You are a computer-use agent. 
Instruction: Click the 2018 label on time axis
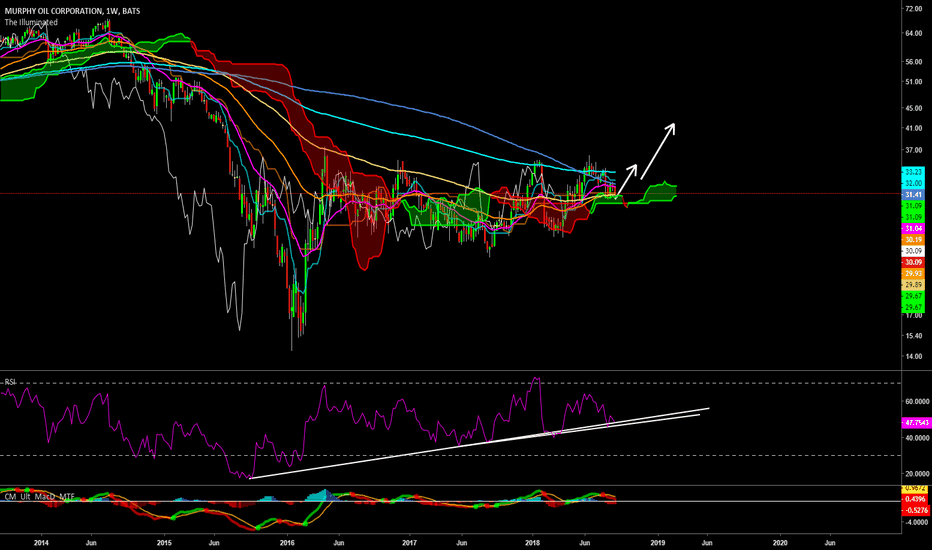click(x=533, y=543)
